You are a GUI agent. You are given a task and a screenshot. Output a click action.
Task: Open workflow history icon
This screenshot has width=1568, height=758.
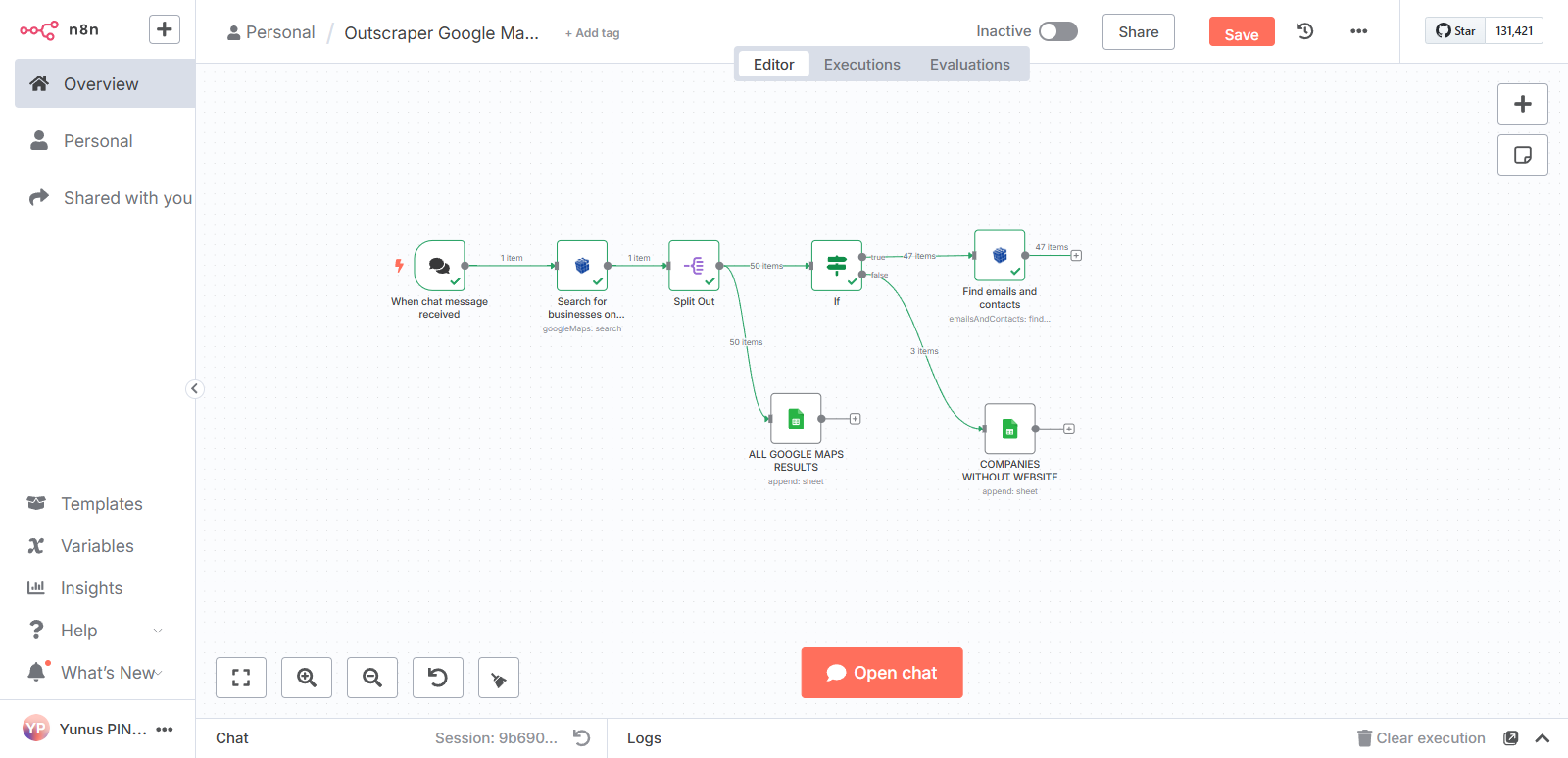click(1305, 31)
